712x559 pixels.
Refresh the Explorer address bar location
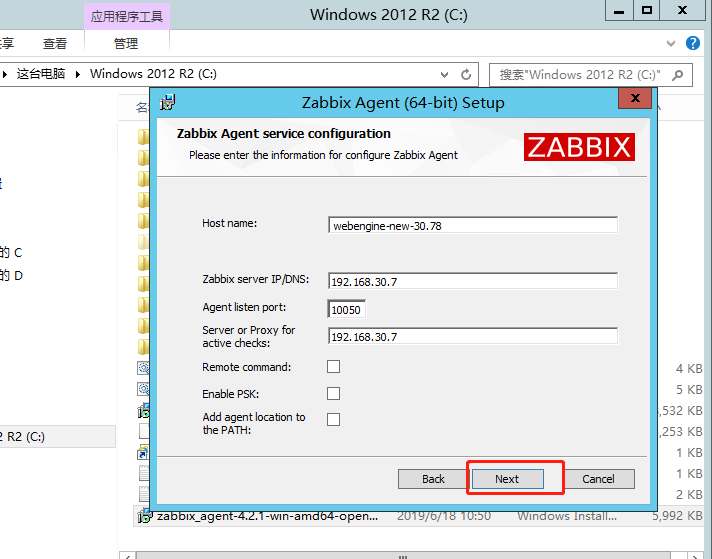click(466, 74)
